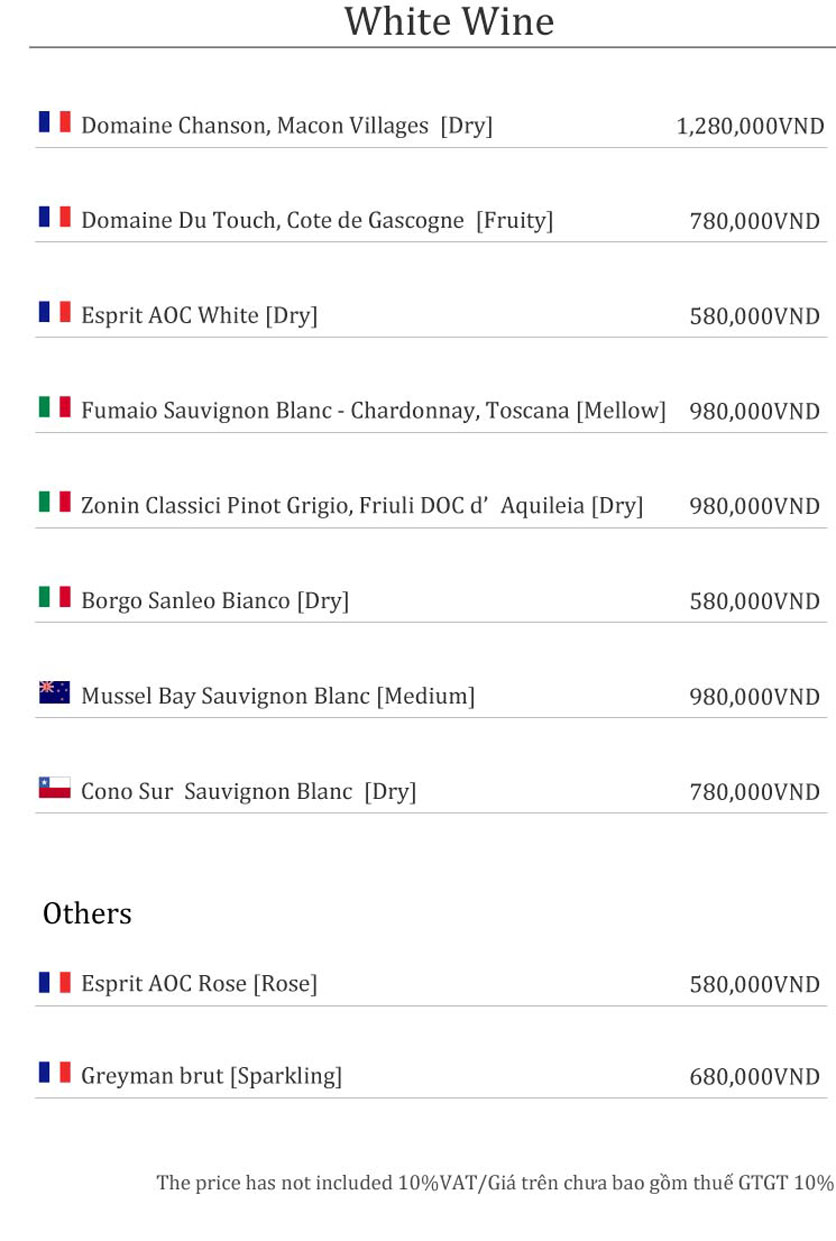Viewport: 836px width, 1241px height.
Task: Click the 10% VAT notice text
Action: tap(494, 1184)
